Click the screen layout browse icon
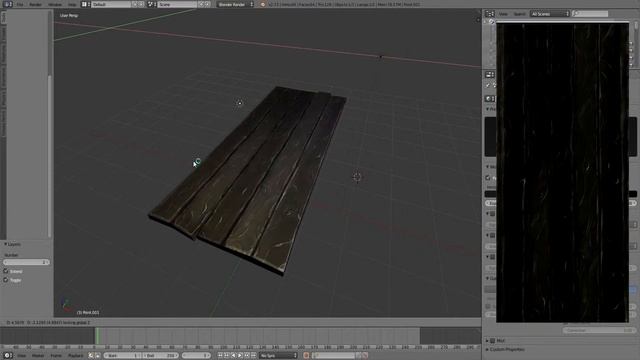 (86, 4)
